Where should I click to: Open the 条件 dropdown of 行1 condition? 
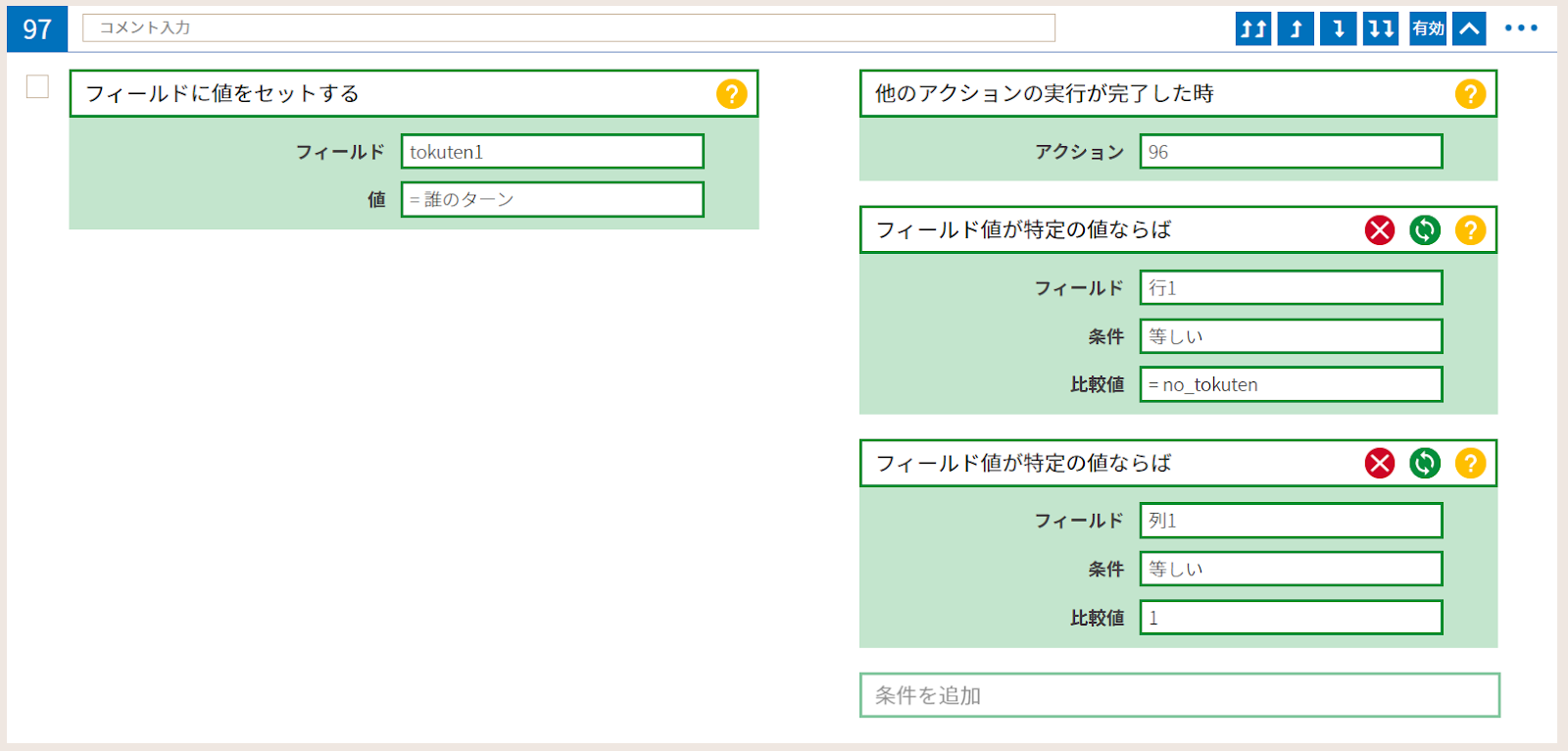[x=1291, y=336]
